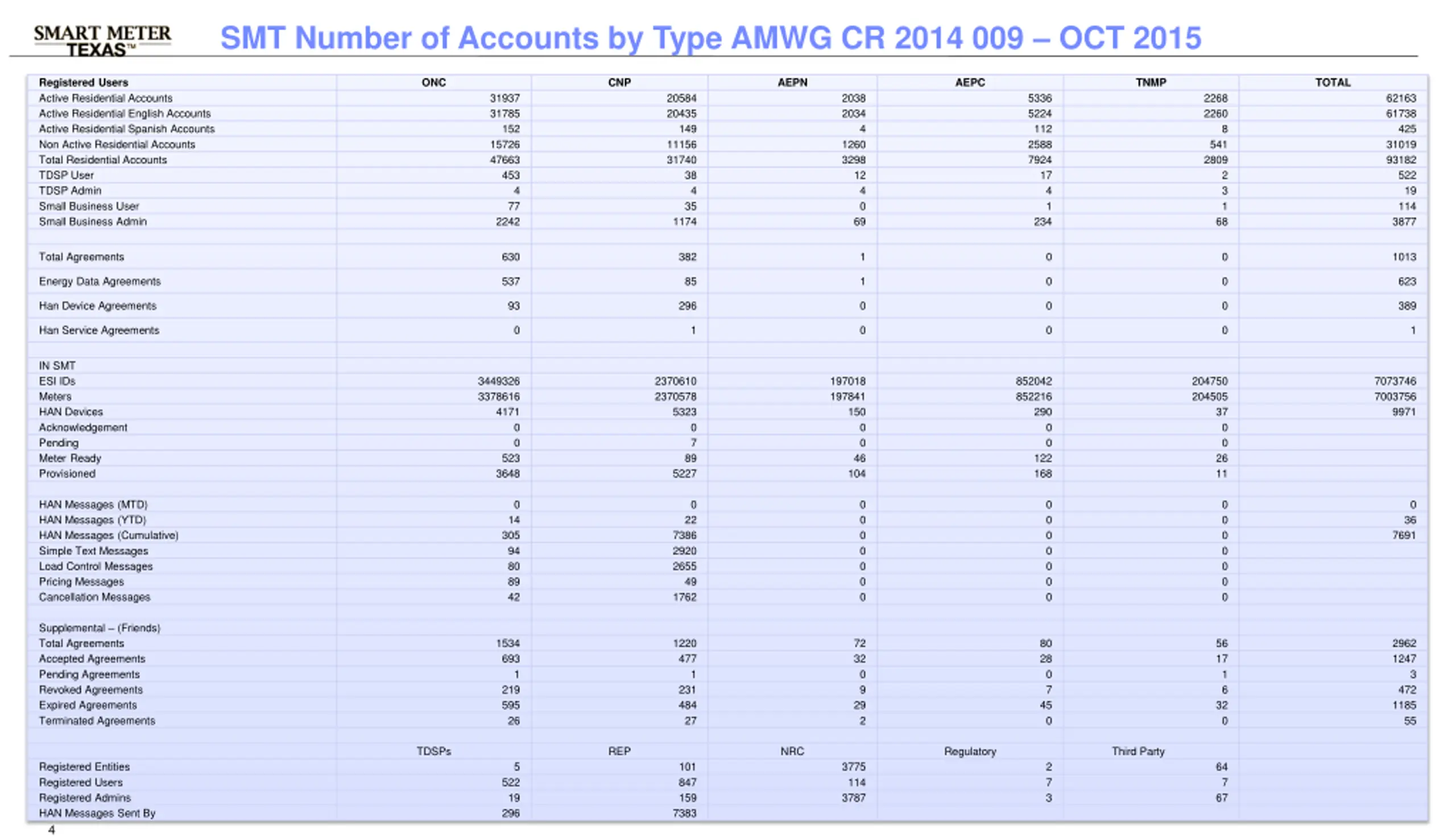The width and height of the screenshot is (1456, 839).
Task: Click the Meters row label
Action: click(55, 396)
